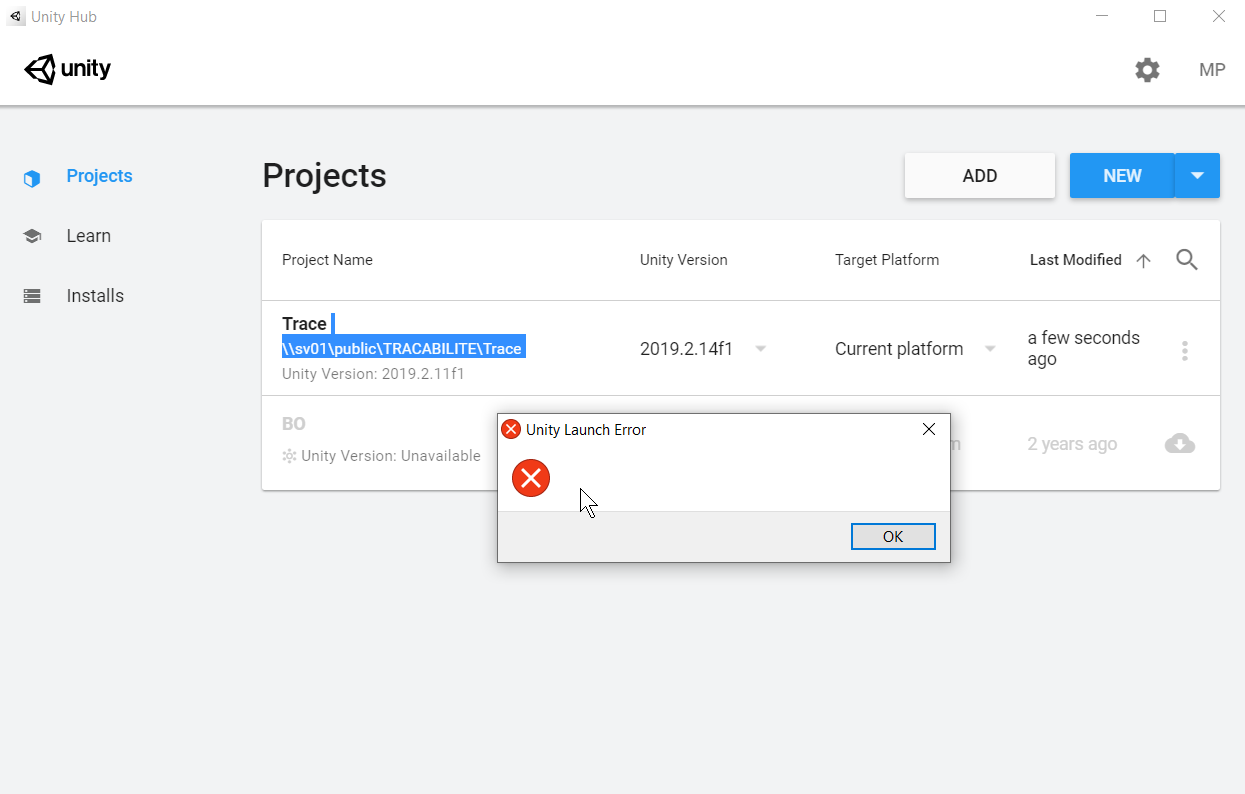The image size is (1245, 794).
Task: Expand the NEW button dropdown arrow
Action: coord(1198,176)
